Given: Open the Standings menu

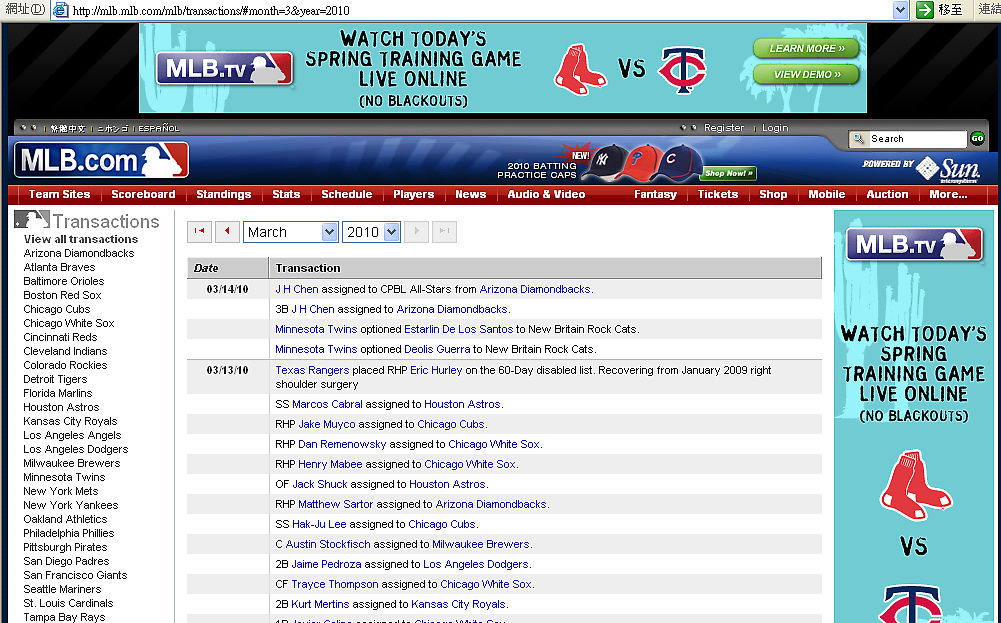Looking at the screenshot, I should tap(223, 194).
